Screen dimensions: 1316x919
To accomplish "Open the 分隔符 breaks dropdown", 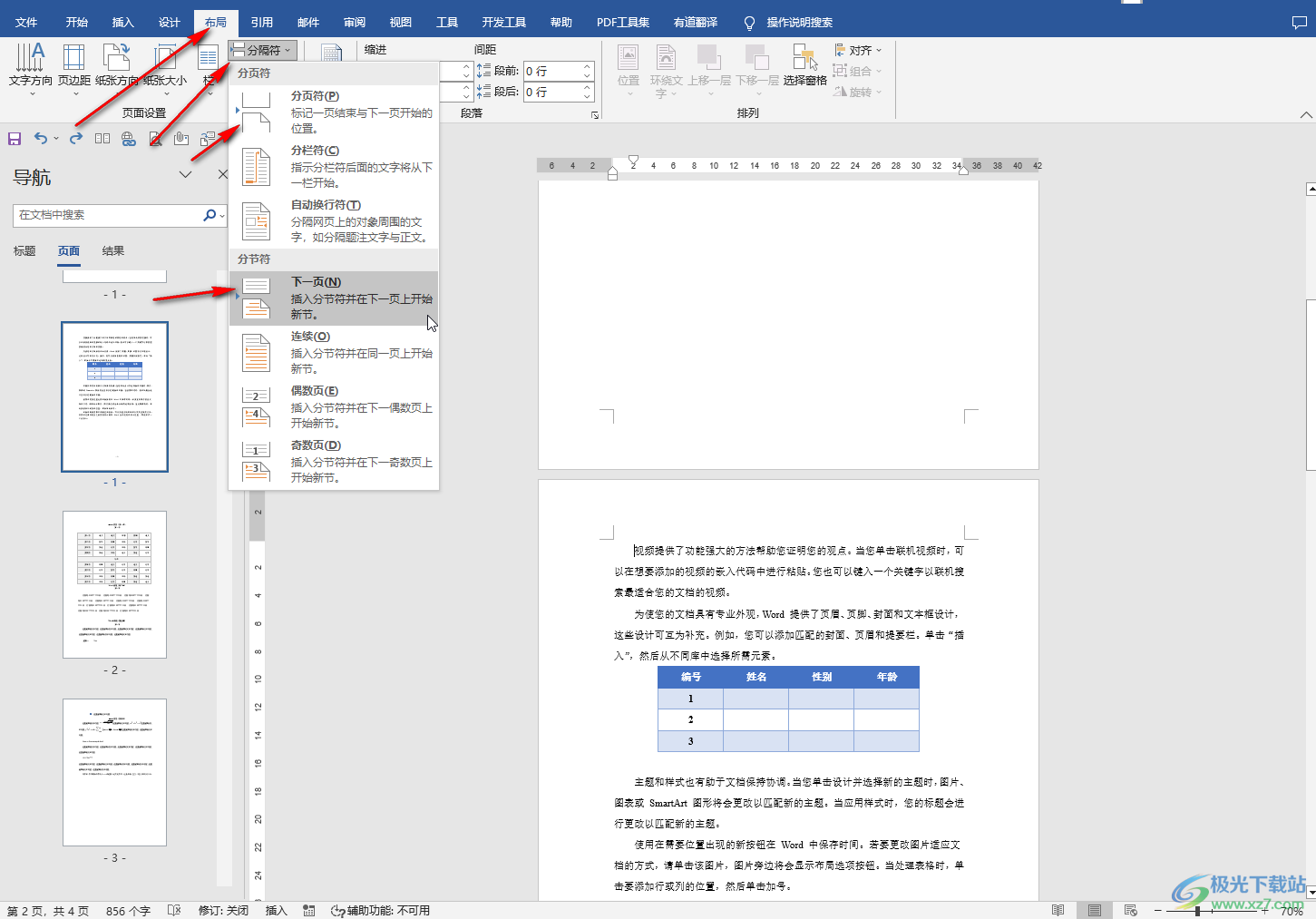I will point(263,51).
